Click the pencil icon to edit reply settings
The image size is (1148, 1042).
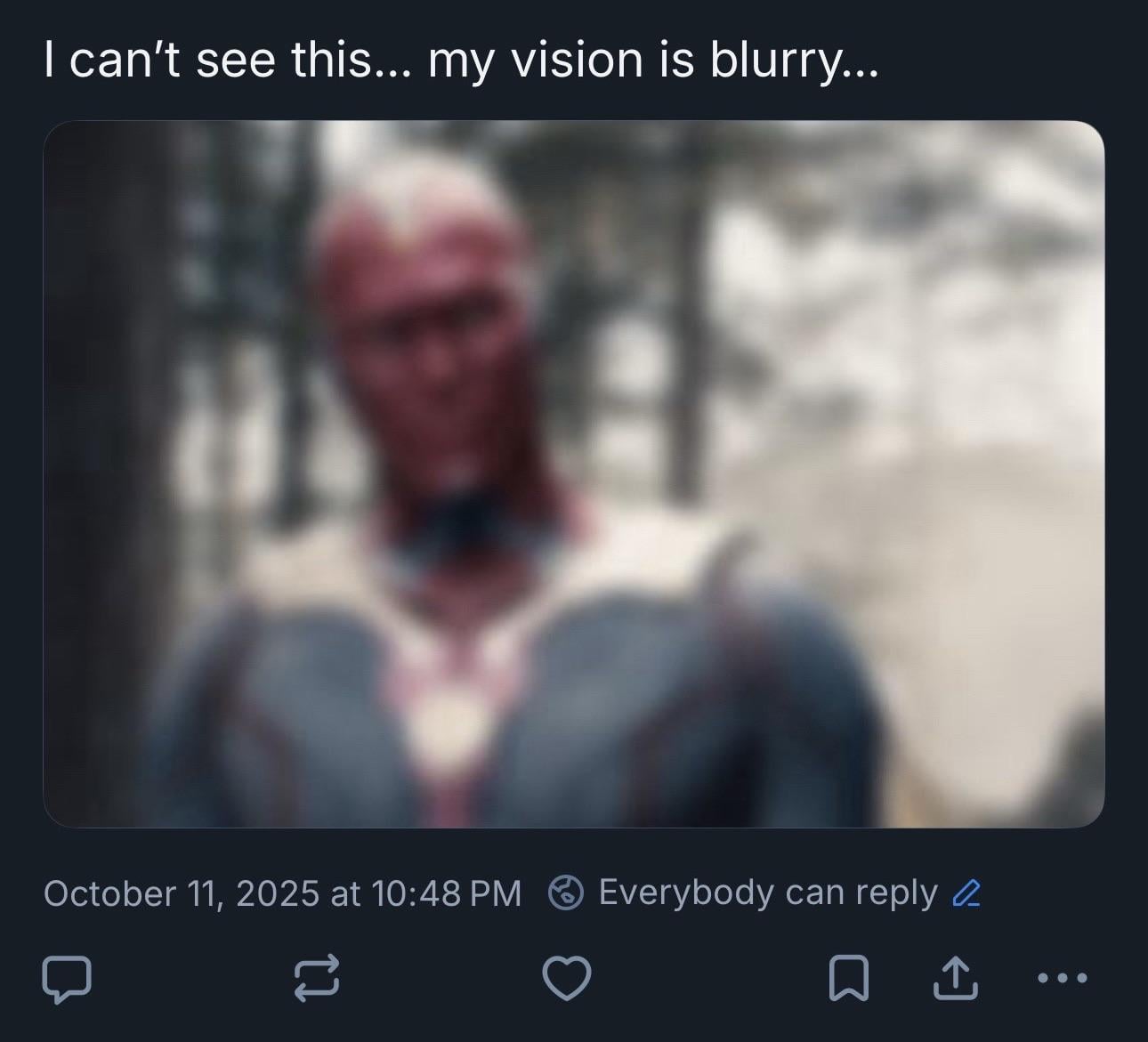(966, 893)
